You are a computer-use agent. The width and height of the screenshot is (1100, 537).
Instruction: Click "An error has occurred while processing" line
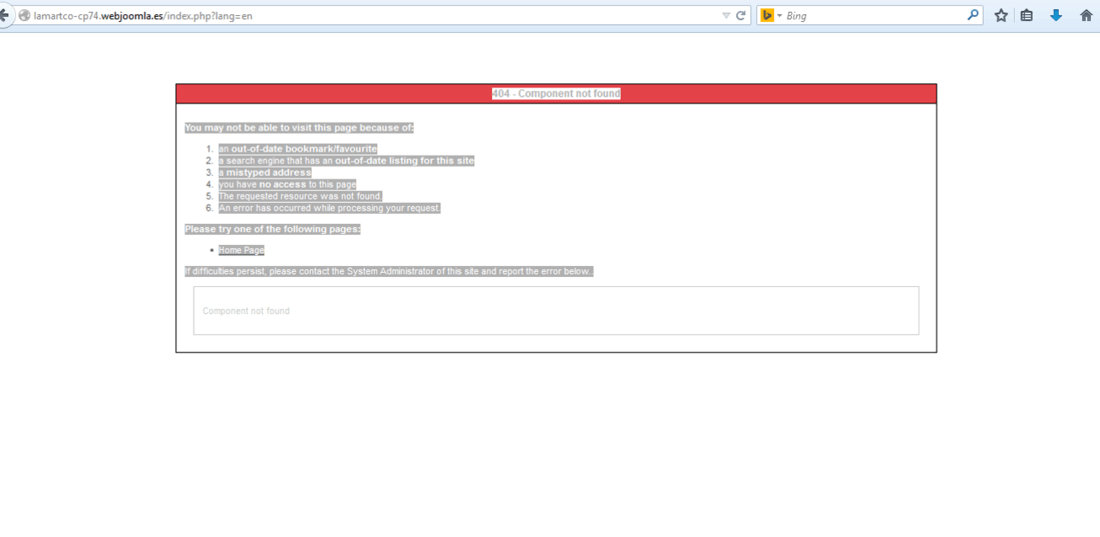coord(330,208)
